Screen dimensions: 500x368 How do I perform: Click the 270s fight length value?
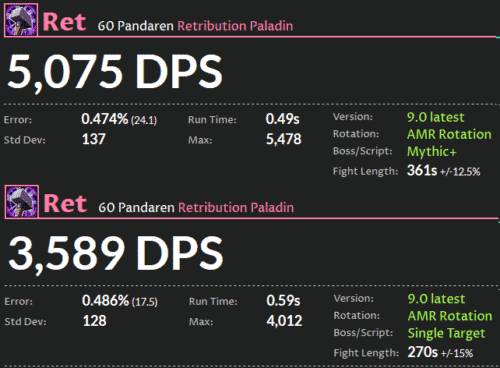pyautogui.click(x=423, y=352)
